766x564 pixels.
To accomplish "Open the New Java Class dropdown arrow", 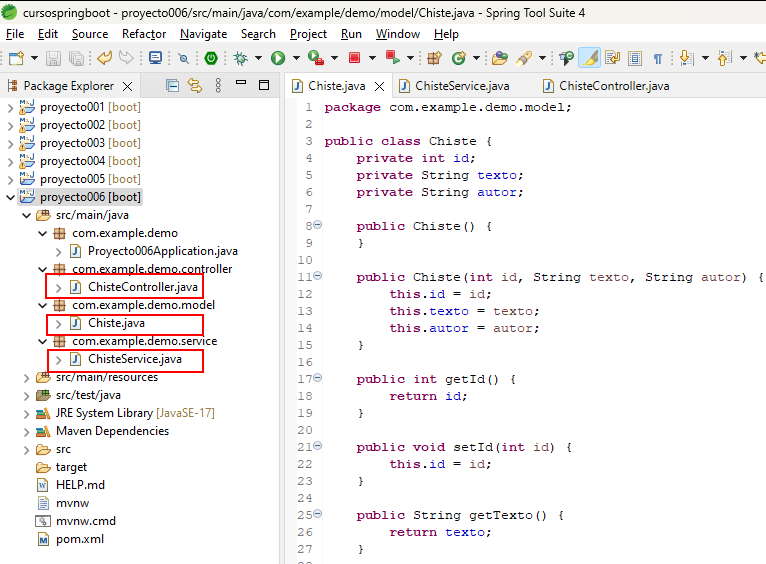I will (476, 58).
